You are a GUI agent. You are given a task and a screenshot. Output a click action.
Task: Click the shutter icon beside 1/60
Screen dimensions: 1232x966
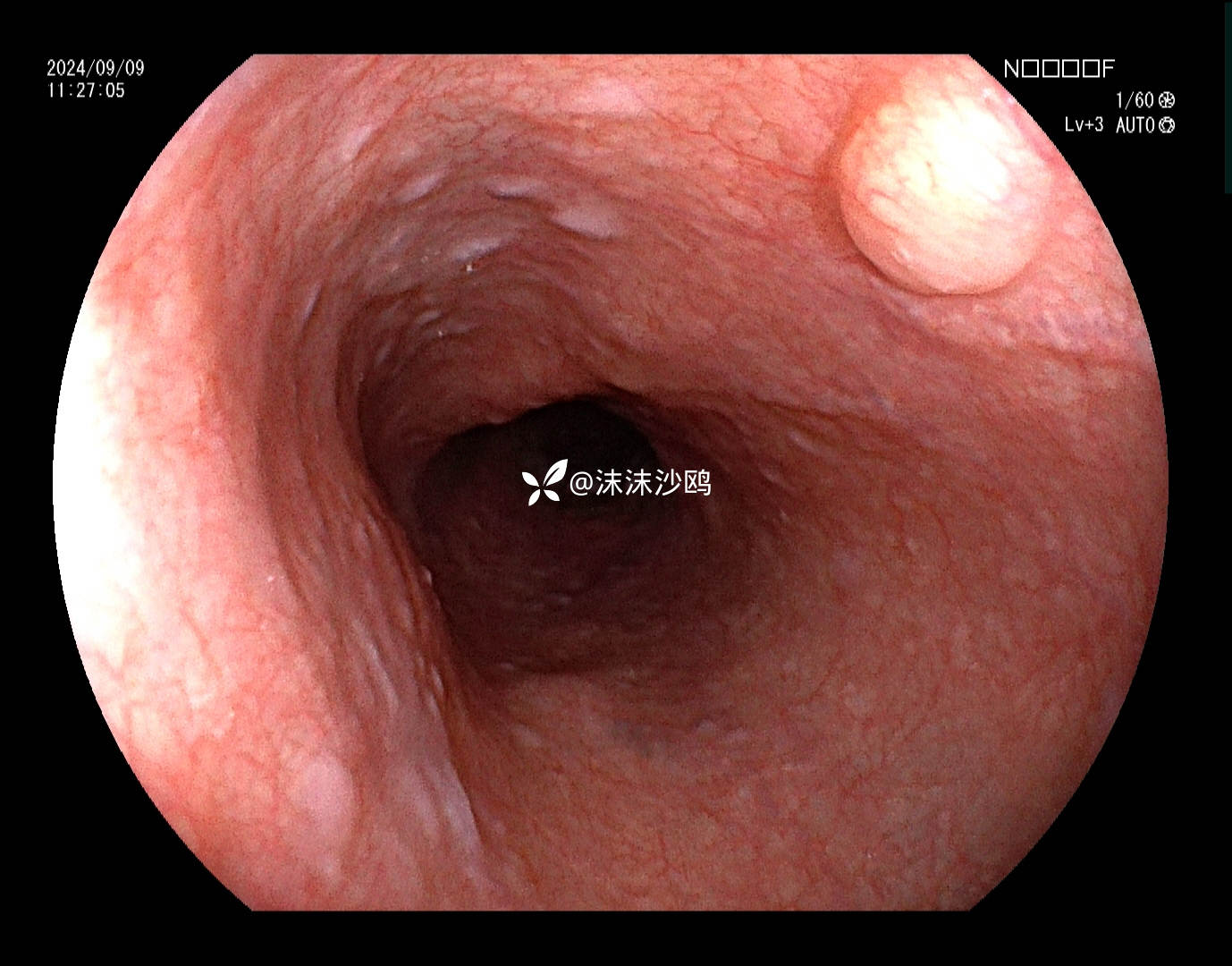click(x=1167, y=100)
